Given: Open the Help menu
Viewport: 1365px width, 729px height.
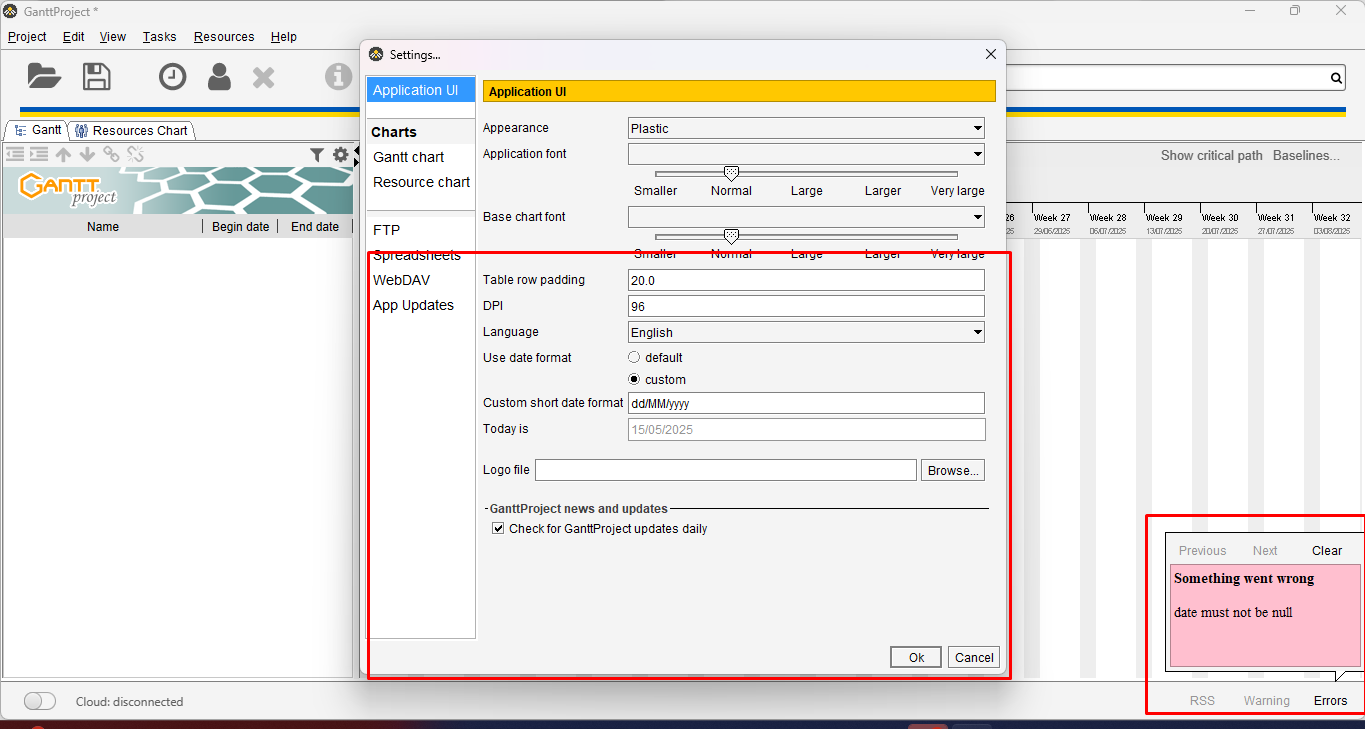Looking at the screenshot, I should pyautogui.click(x=284, y=36).
